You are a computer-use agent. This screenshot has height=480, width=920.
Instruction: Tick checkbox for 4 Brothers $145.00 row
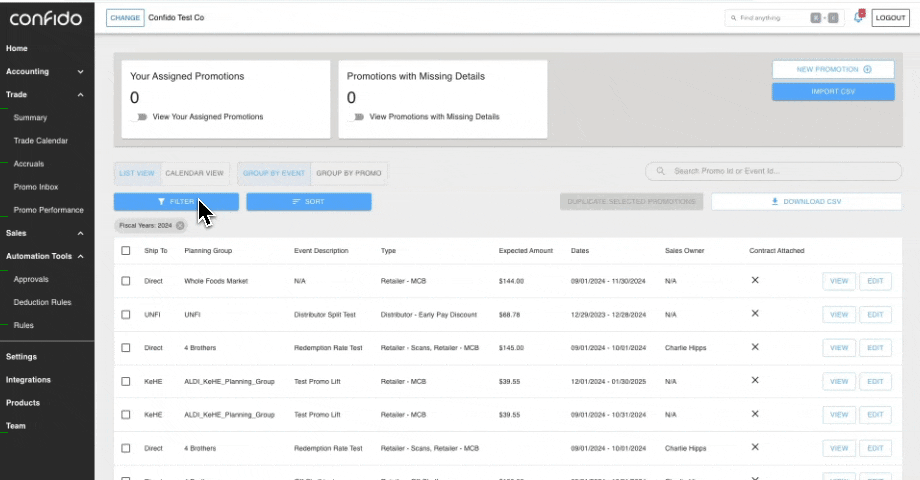pos(126,348)
